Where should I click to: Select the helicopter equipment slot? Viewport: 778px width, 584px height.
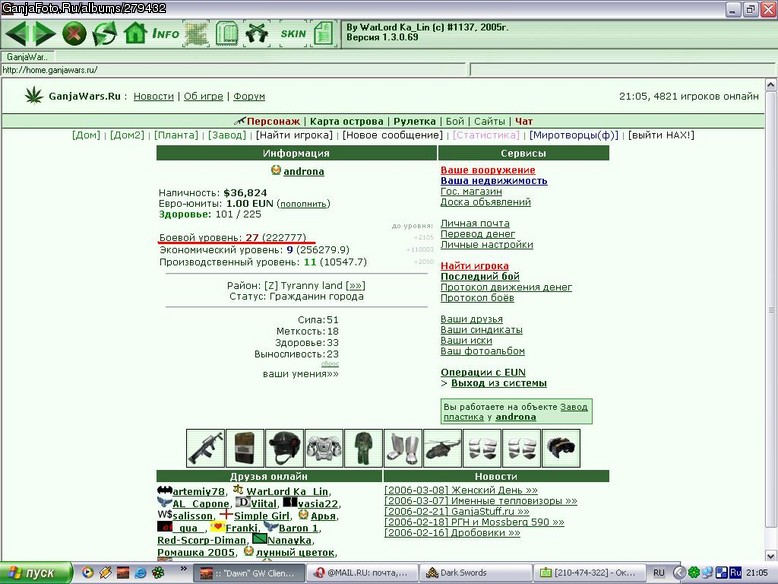click(442, 449)
